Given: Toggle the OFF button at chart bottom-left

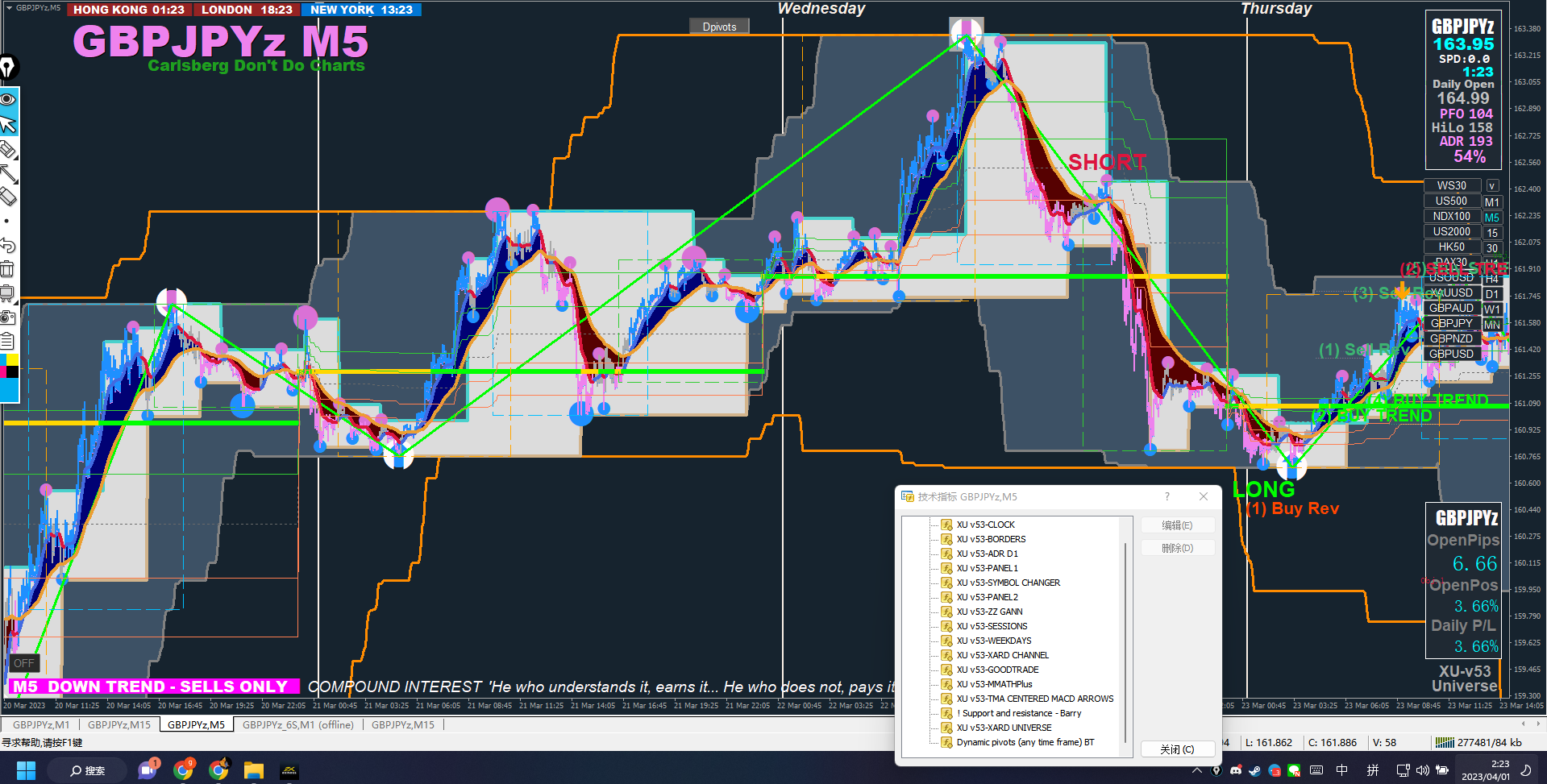Looking at the screenshot, I should (x=24, y=663).
